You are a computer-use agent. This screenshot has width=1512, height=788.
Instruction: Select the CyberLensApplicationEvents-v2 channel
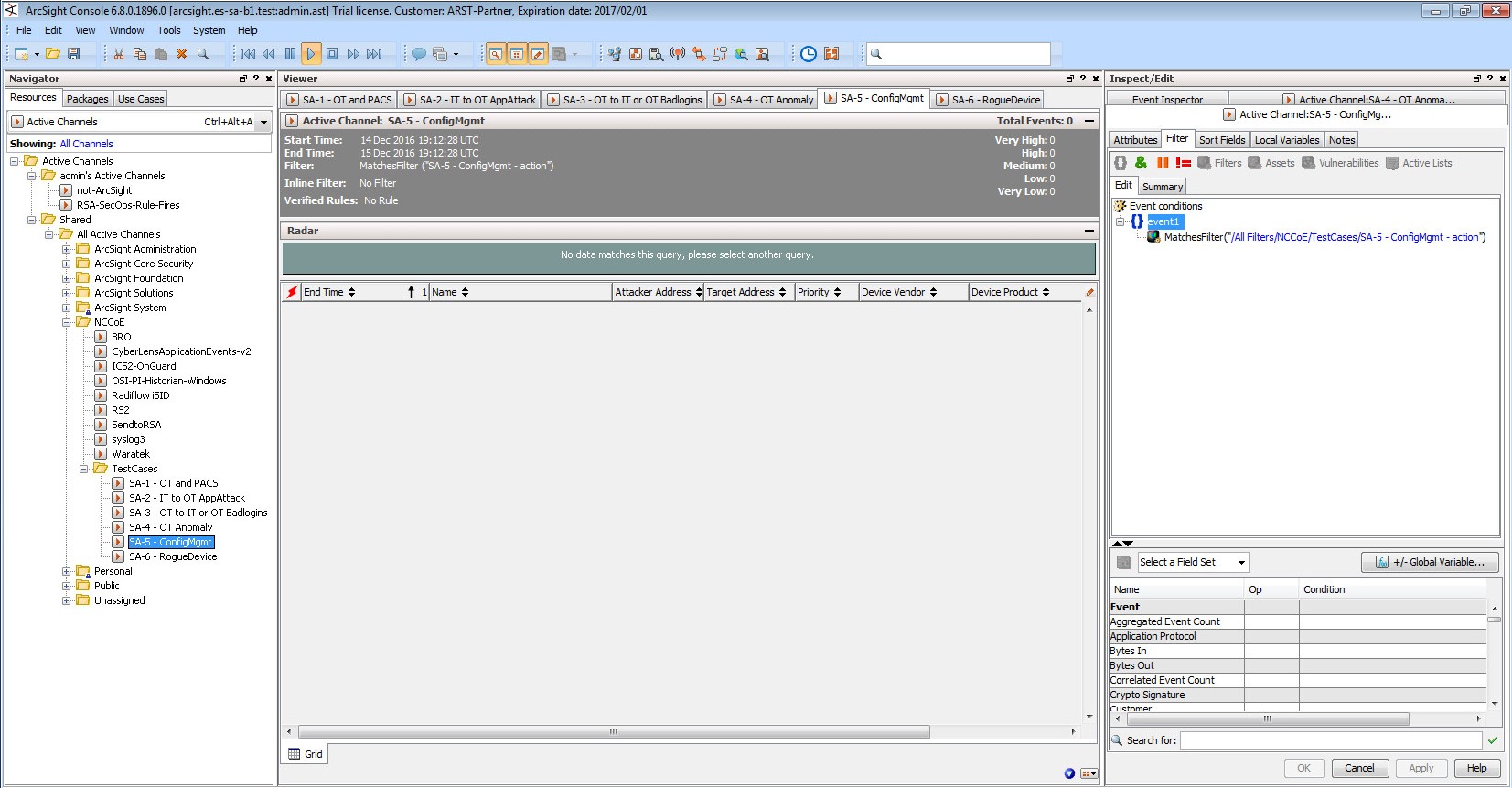click(181, 351)
